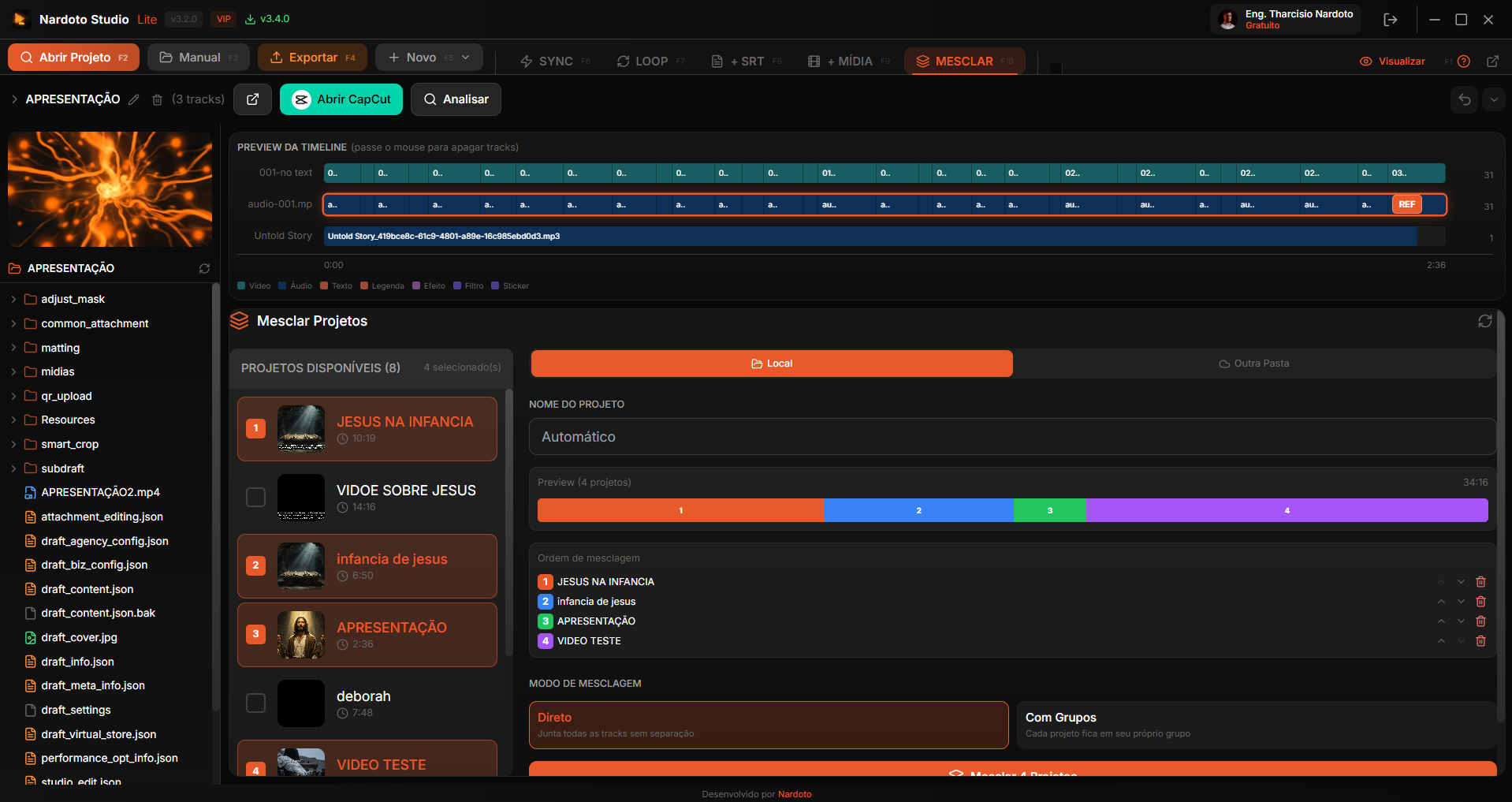This screenshot has height=802, width=1512.
Task: Click the trash icon next to project title
Action: pos(157,99)
